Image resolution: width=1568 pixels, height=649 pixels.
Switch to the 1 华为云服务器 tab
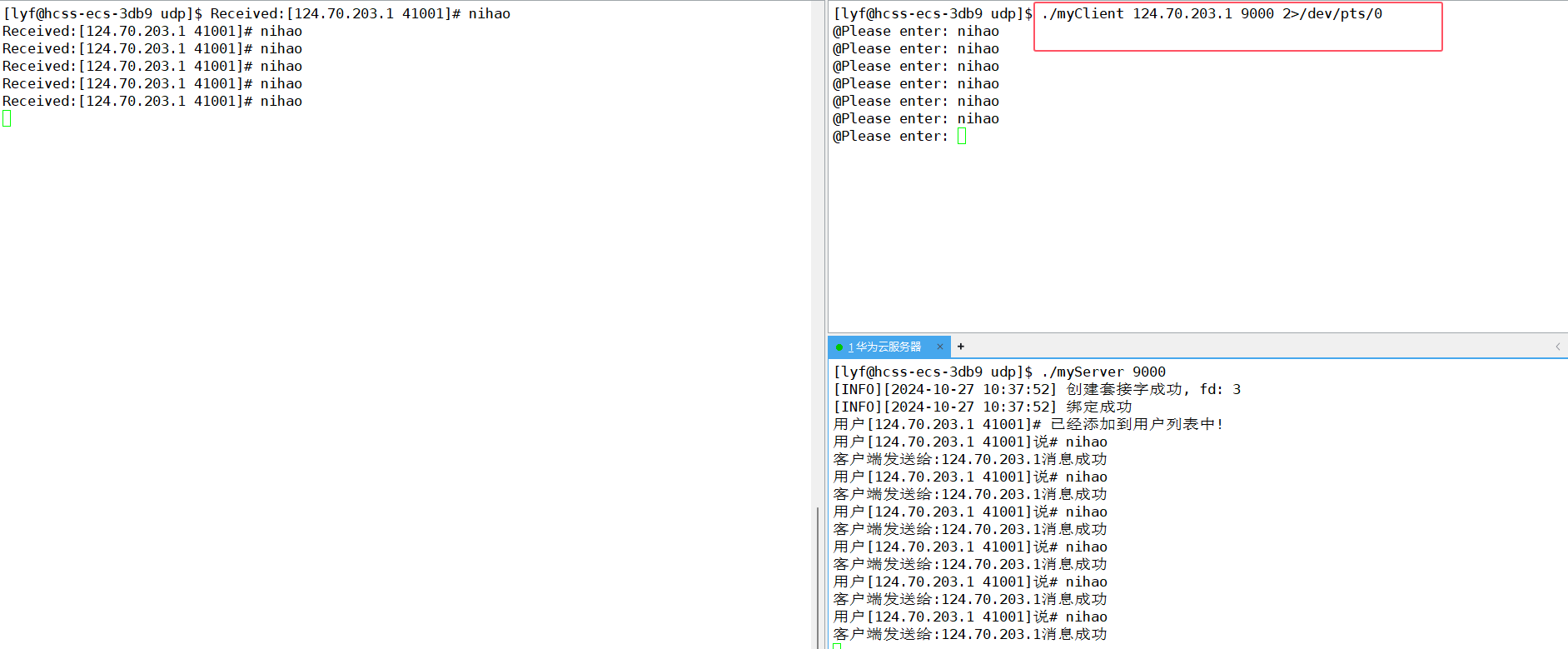click(889, 347)
